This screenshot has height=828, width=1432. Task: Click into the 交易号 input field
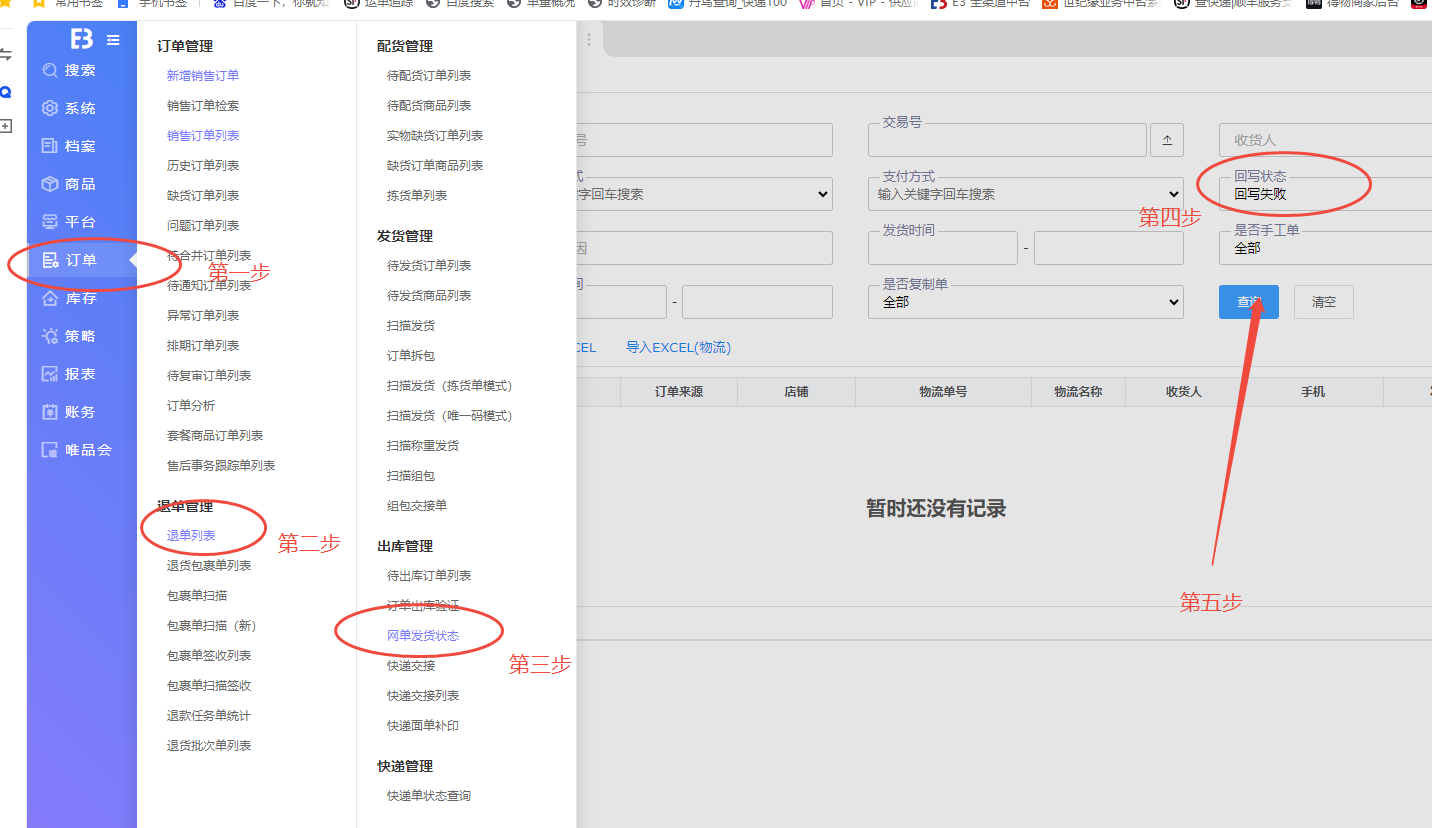click(1006, 141)
